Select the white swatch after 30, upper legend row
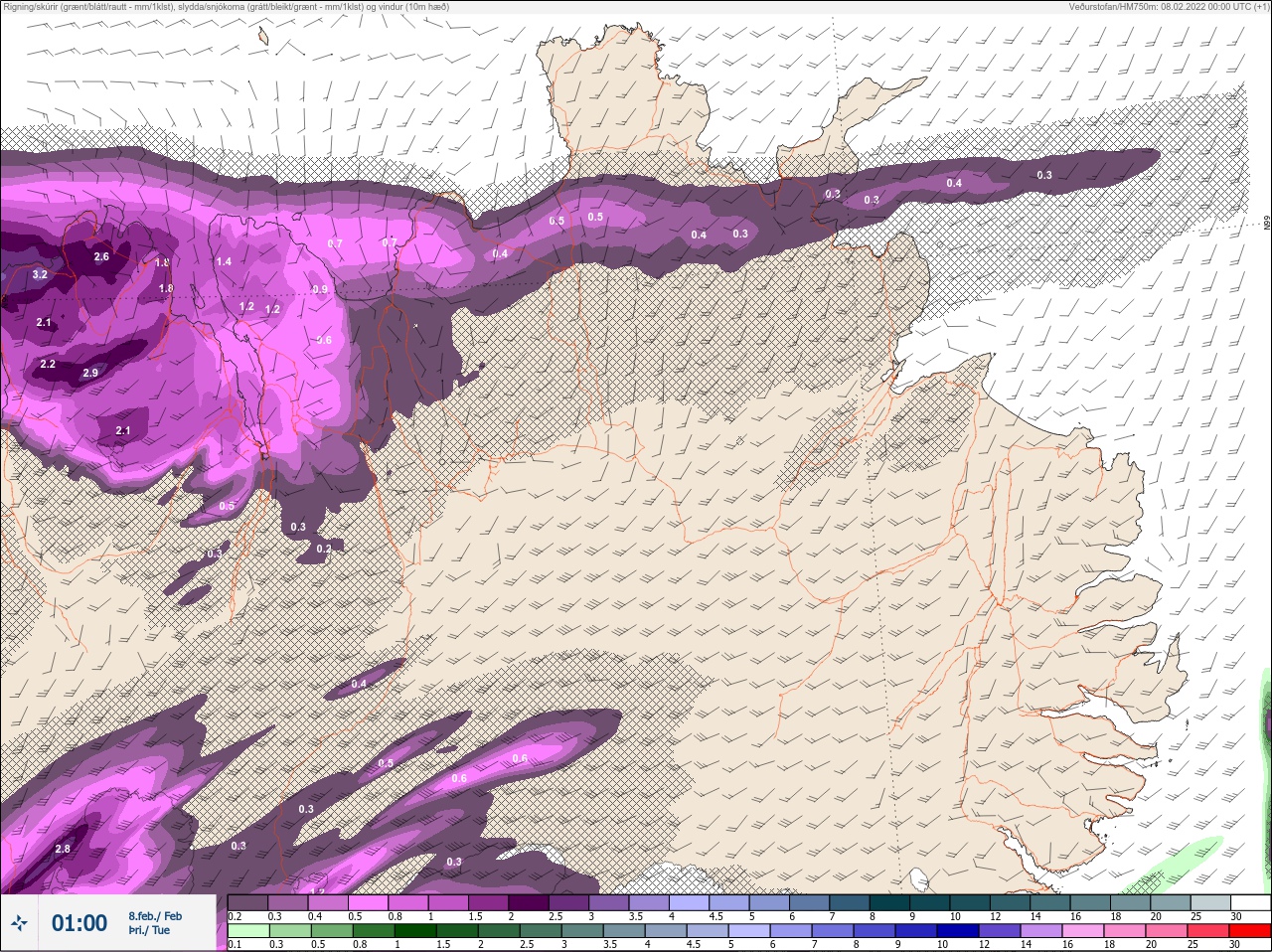The image size is (1272, 952). point(1250,902)
